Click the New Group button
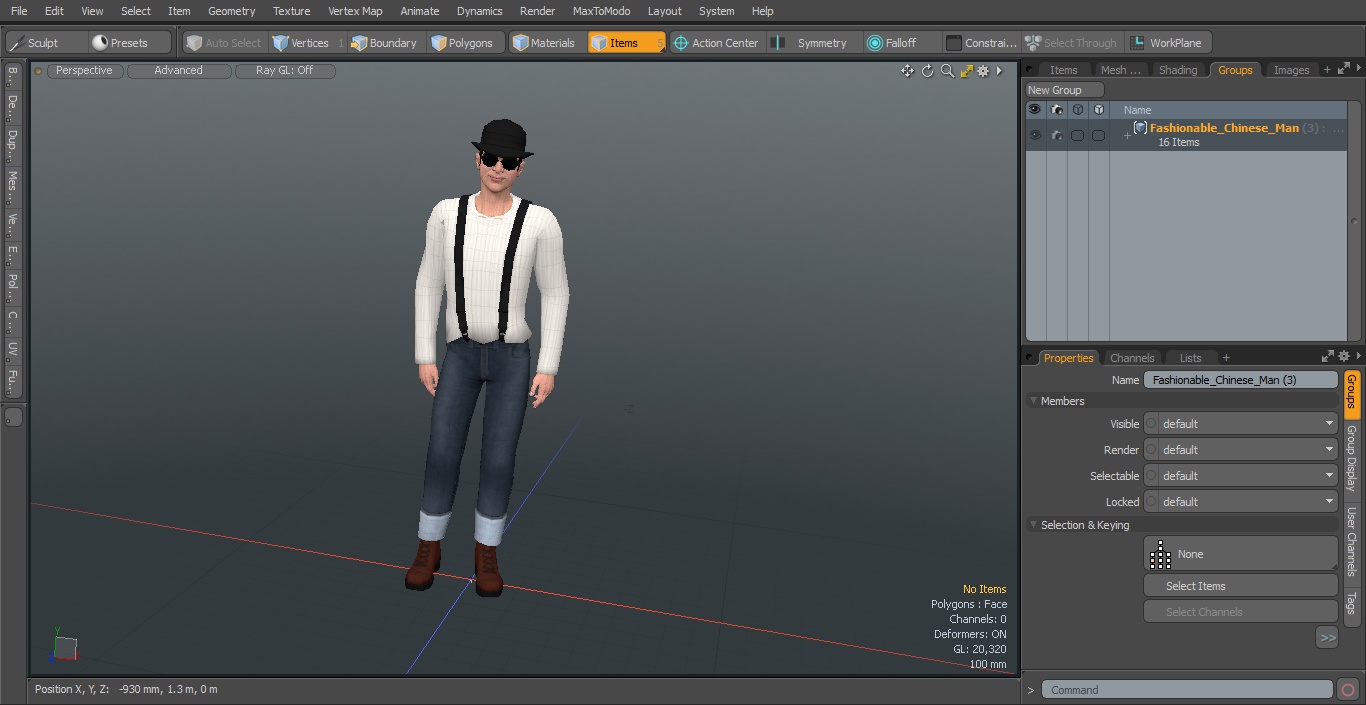 tap(1064, 90)
